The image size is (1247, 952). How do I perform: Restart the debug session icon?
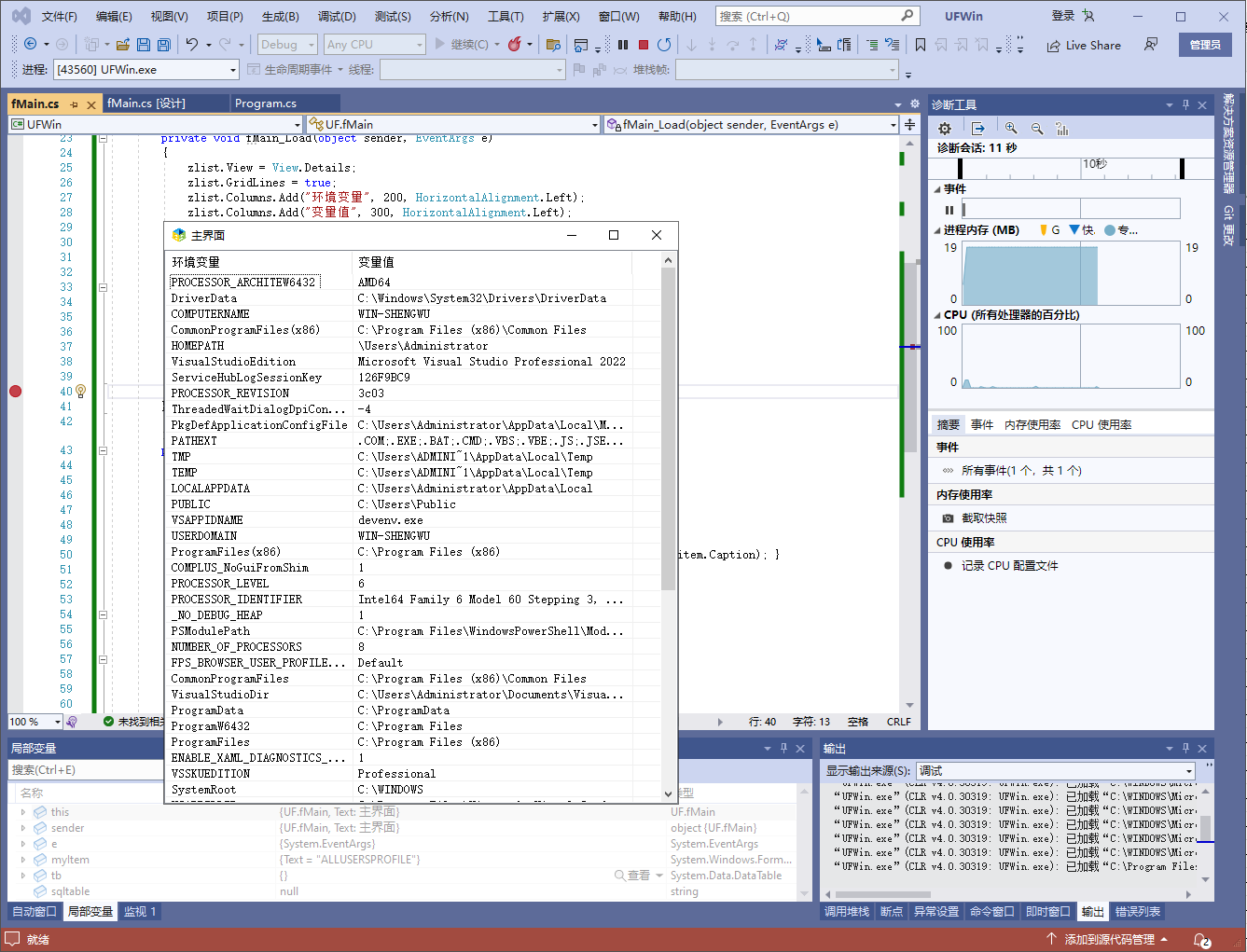pos(664,44)
